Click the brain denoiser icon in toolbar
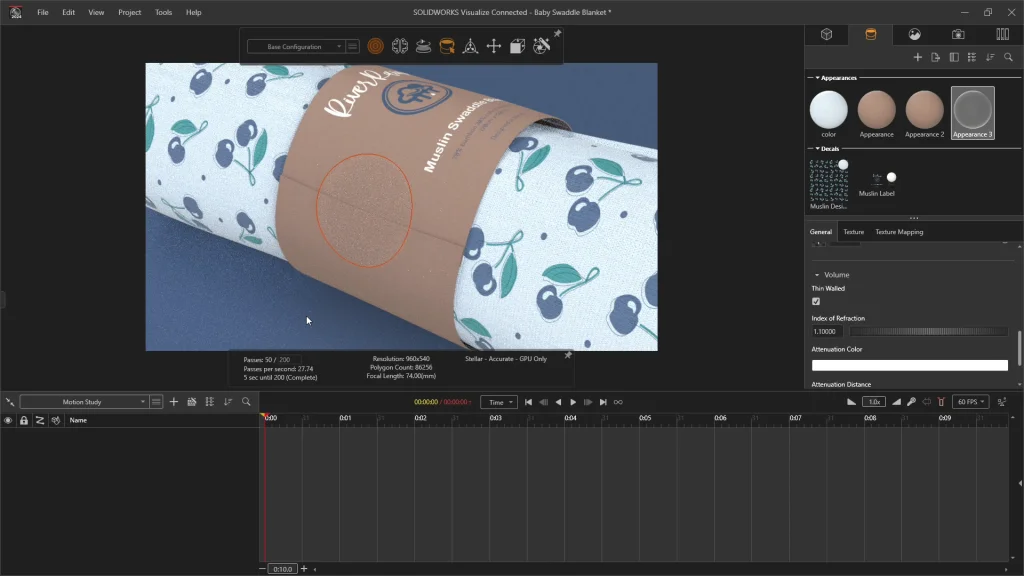Screen dimensions: 1024x576 (x=399, y=46)
